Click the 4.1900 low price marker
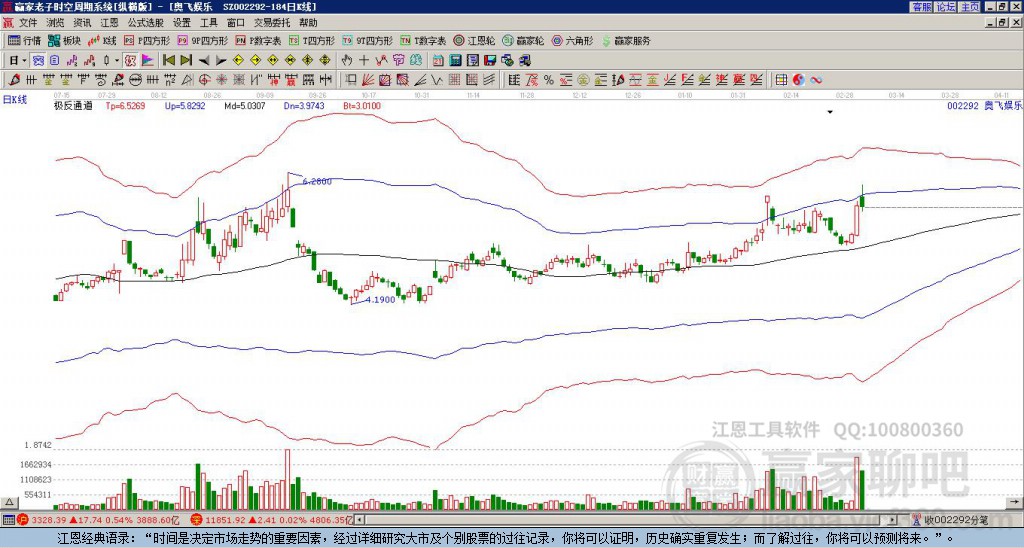The height and width of the screenshot is (548, 1024). (381, 300)
